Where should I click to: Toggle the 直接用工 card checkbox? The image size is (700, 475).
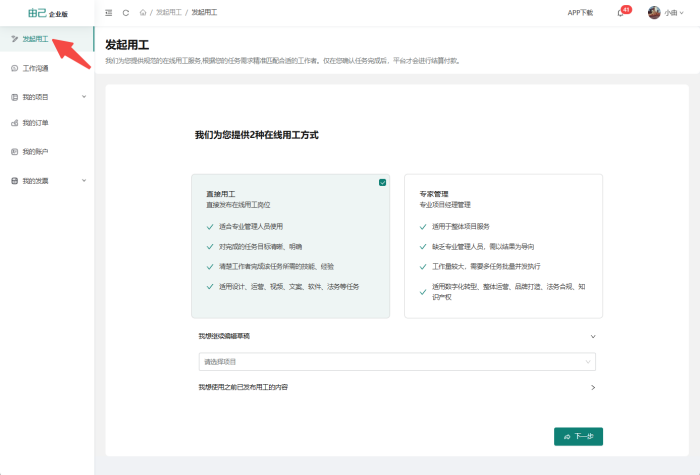[x=383, y=182]
